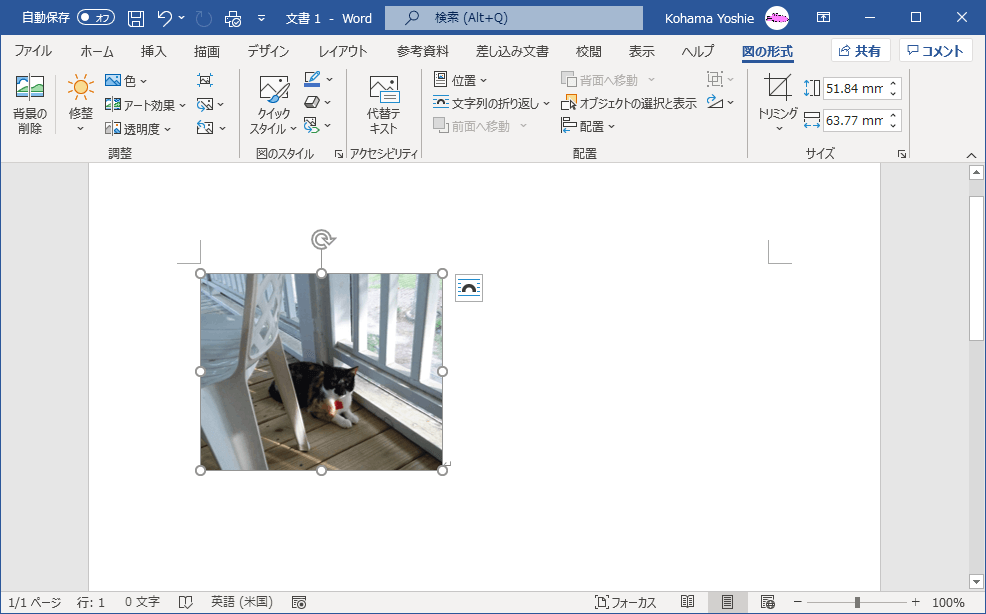
Task: Click the Undo arrow icon
Action: (164, 18)
